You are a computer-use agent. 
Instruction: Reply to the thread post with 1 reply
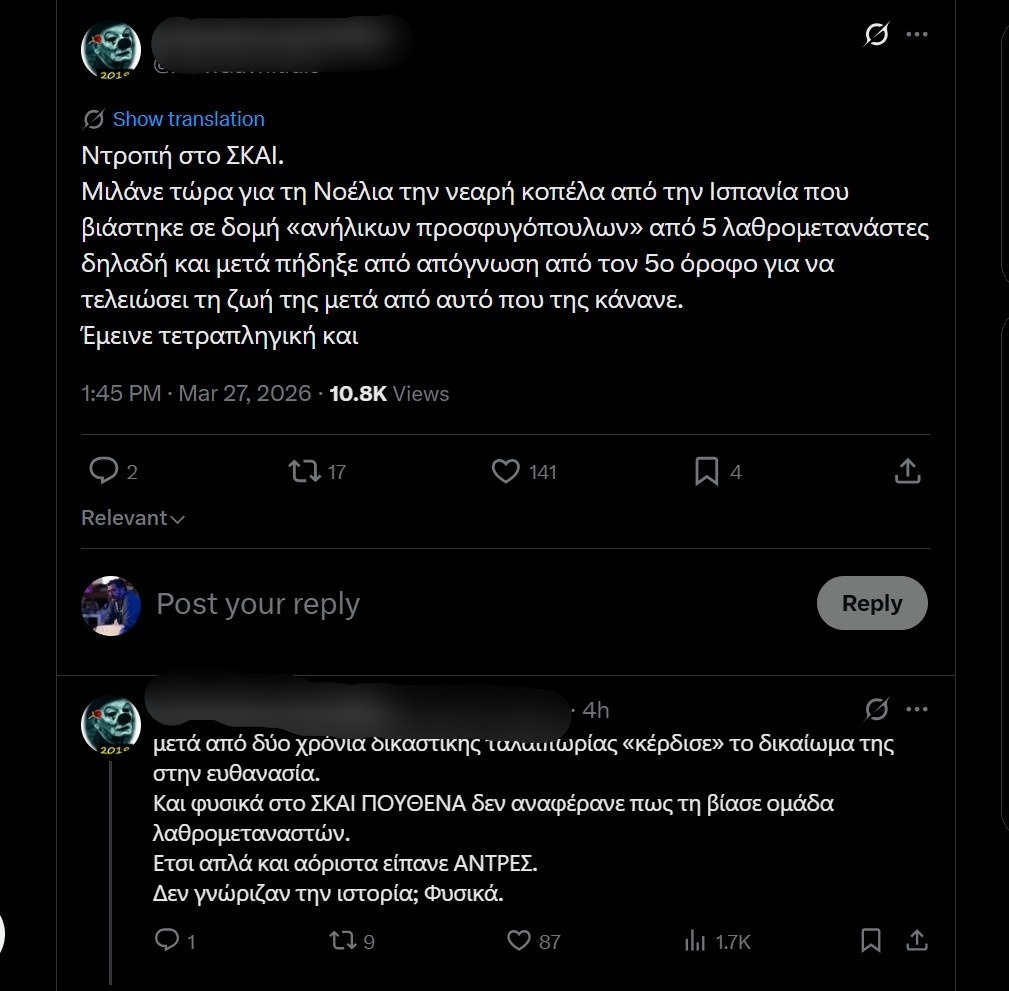click(x=167, y=940)
